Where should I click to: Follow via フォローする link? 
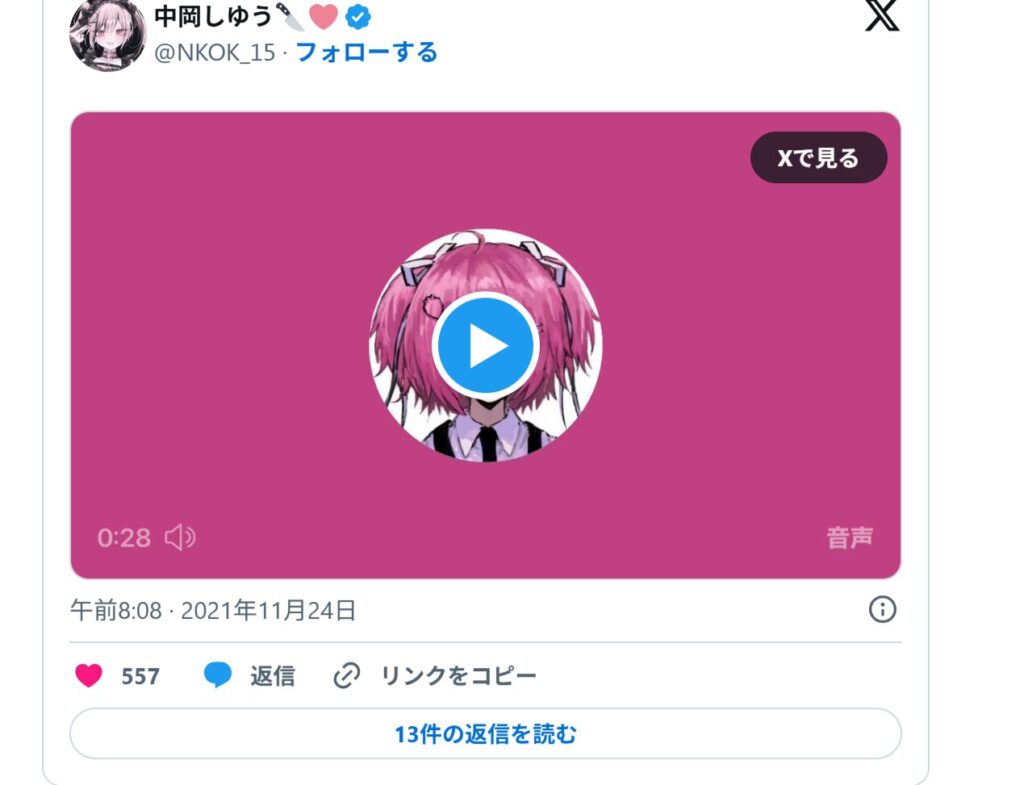click(x=367, y=52)
